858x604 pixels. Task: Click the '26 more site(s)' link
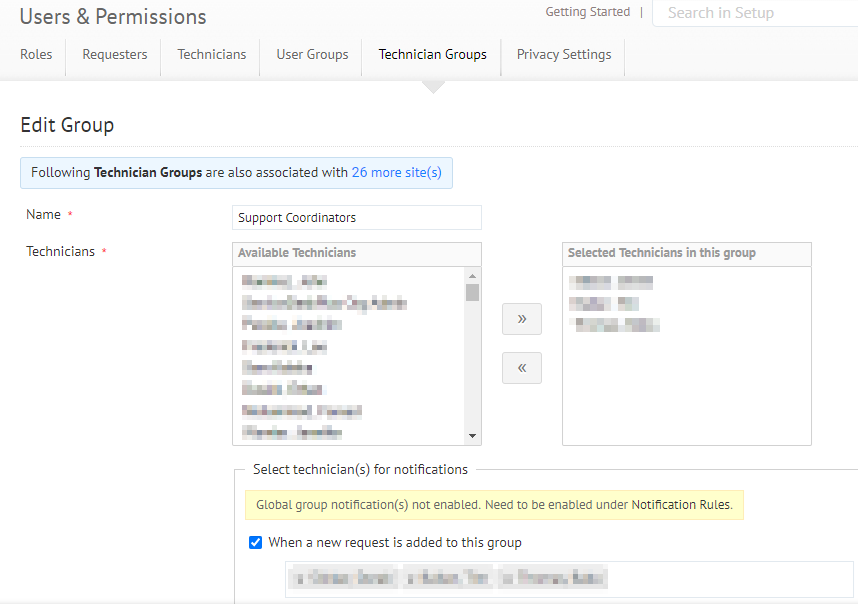396,172
